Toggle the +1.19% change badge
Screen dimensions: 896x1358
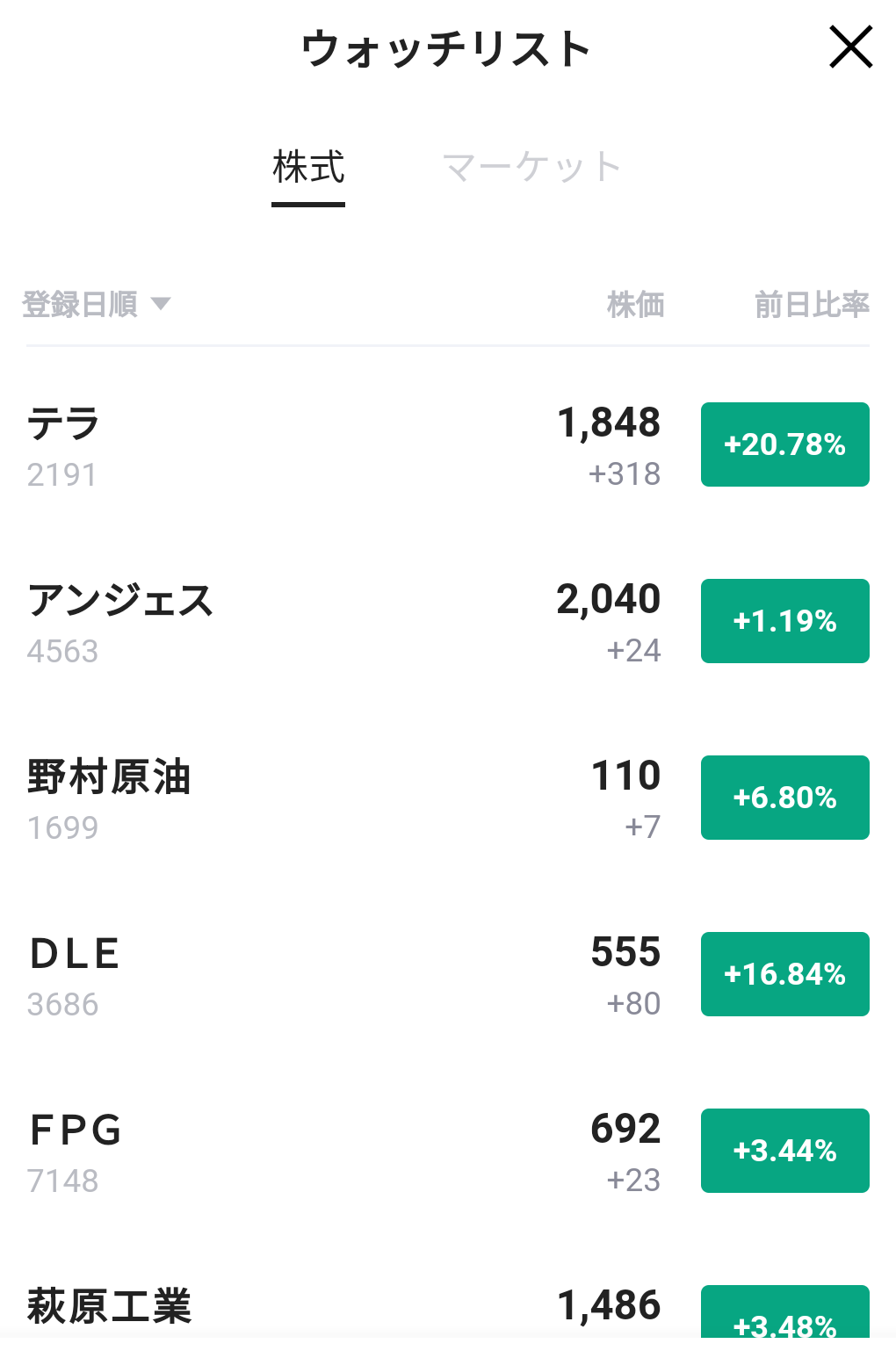click(784, 621)
